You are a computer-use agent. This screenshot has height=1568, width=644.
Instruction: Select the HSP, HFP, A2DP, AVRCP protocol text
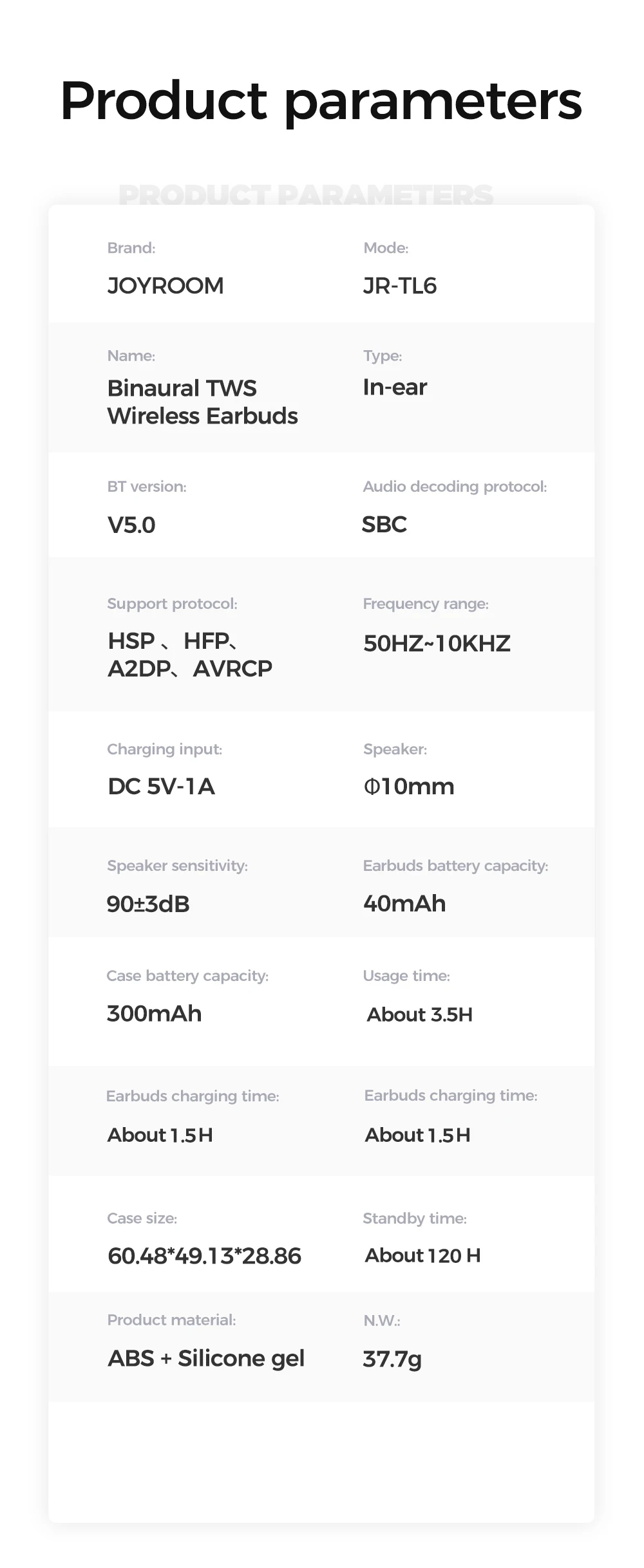(190, 655)
